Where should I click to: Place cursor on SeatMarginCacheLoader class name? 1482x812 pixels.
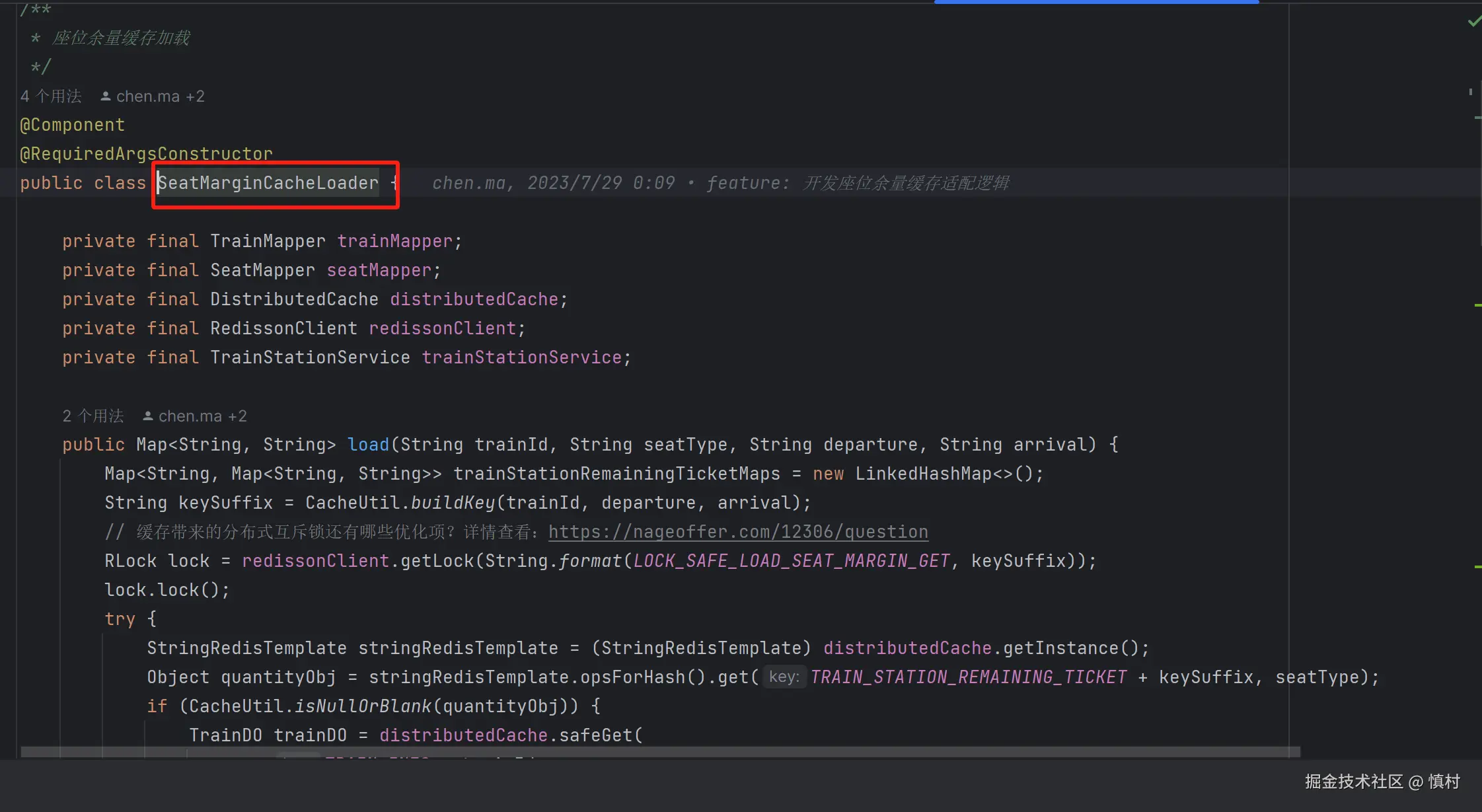(268, 183)
